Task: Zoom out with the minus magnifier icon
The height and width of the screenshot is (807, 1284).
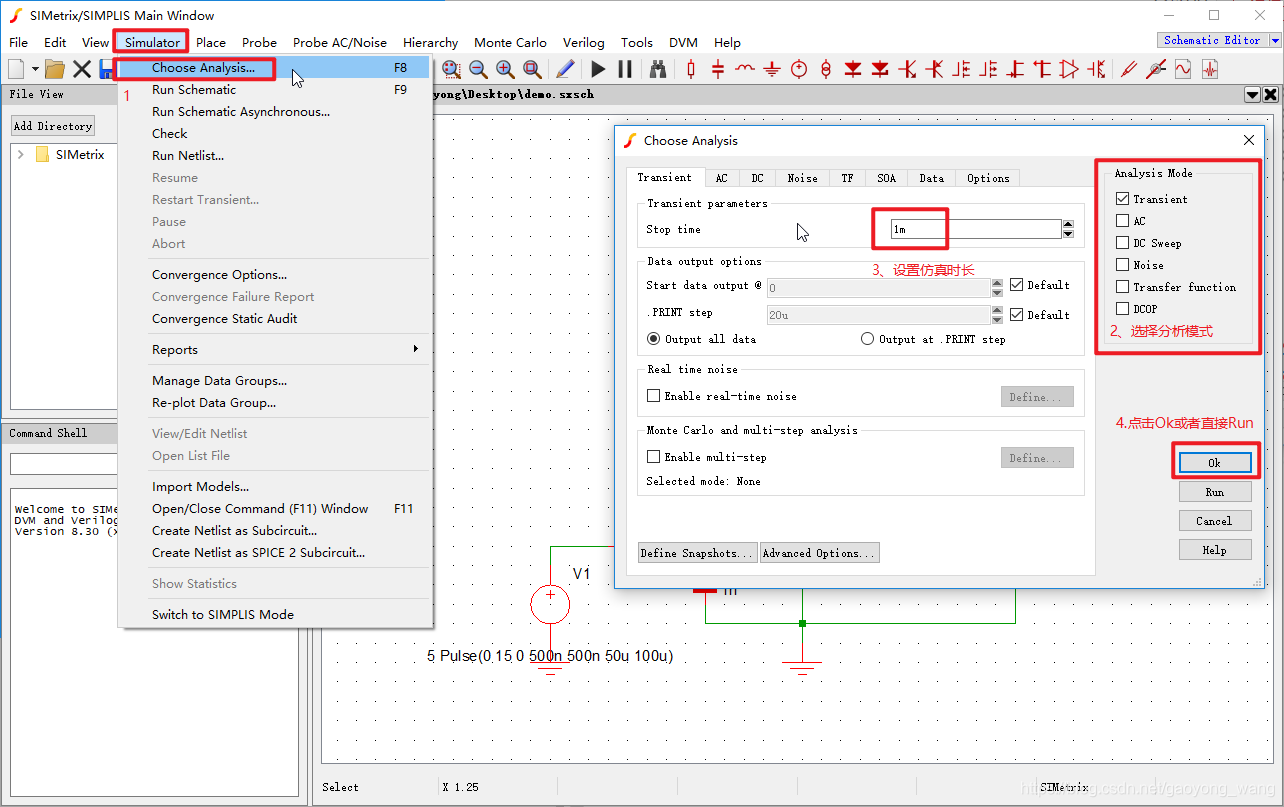Action: pos(478,69)
